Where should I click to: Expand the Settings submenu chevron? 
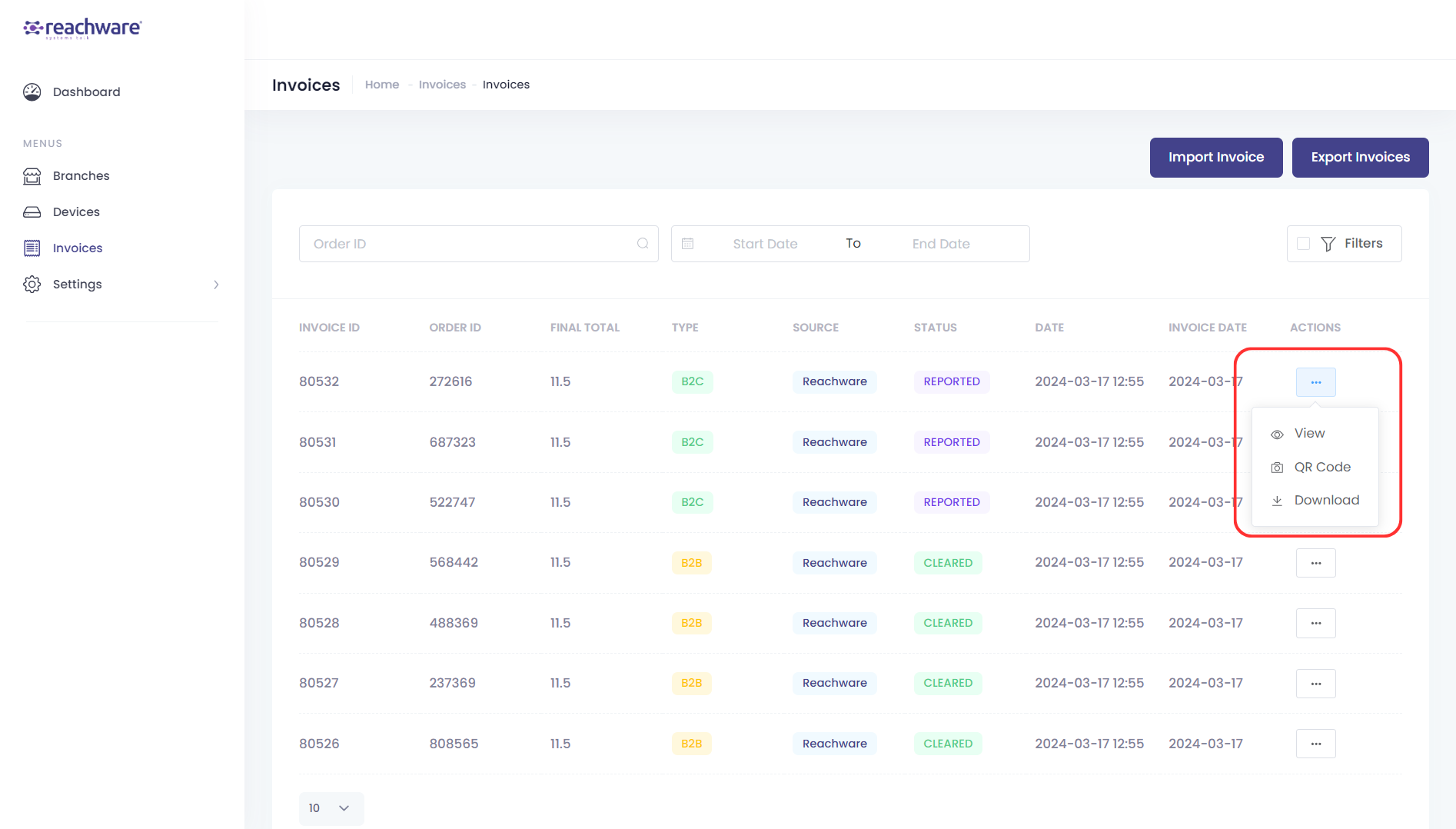(216, 285)
